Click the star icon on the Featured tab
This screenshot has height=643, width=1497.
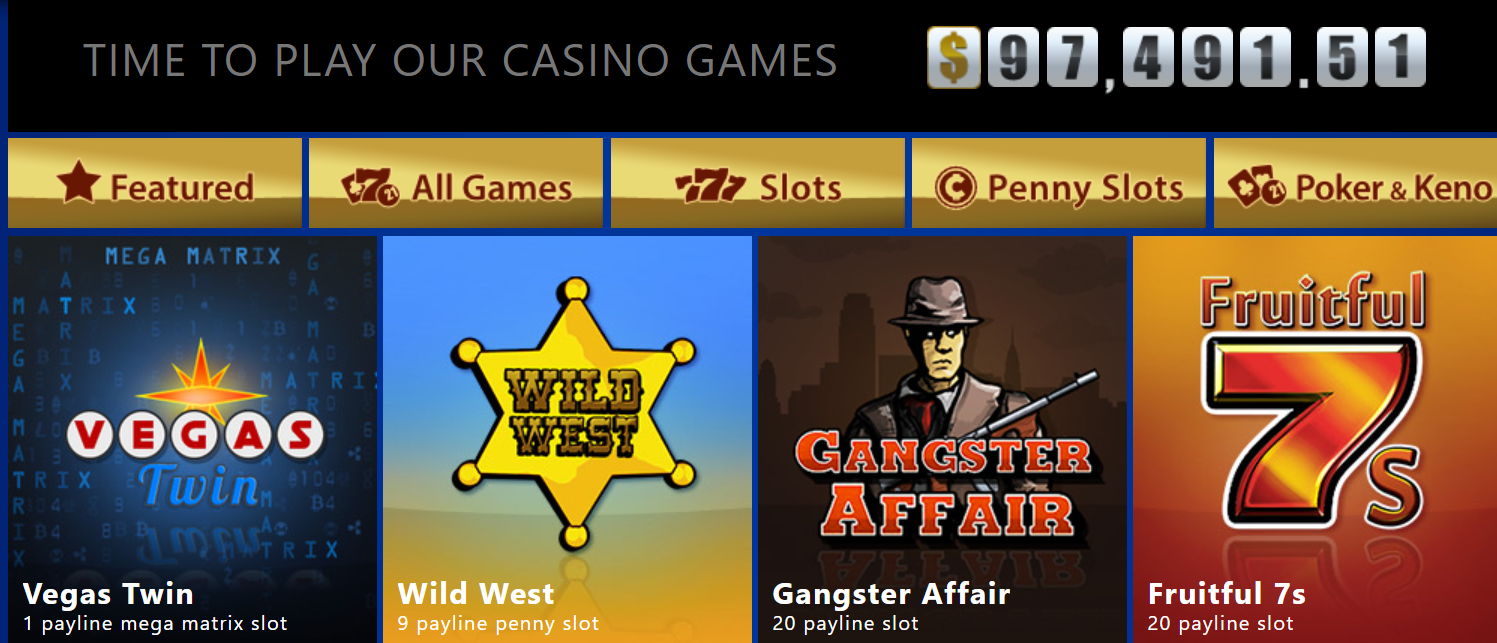coord(79,183)
